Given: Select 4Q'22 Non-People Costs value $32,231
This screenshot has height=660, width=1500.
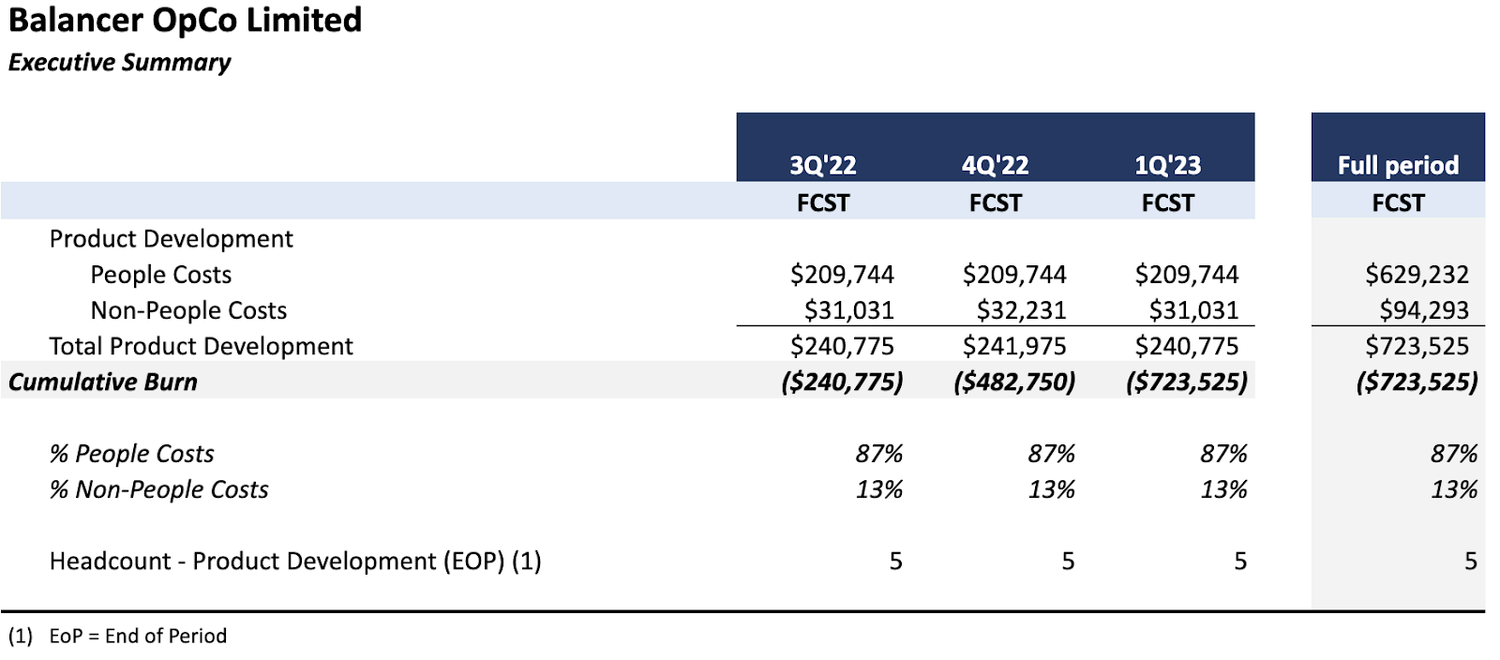Looking at the screenshot, I should (x=1014, y=311).
